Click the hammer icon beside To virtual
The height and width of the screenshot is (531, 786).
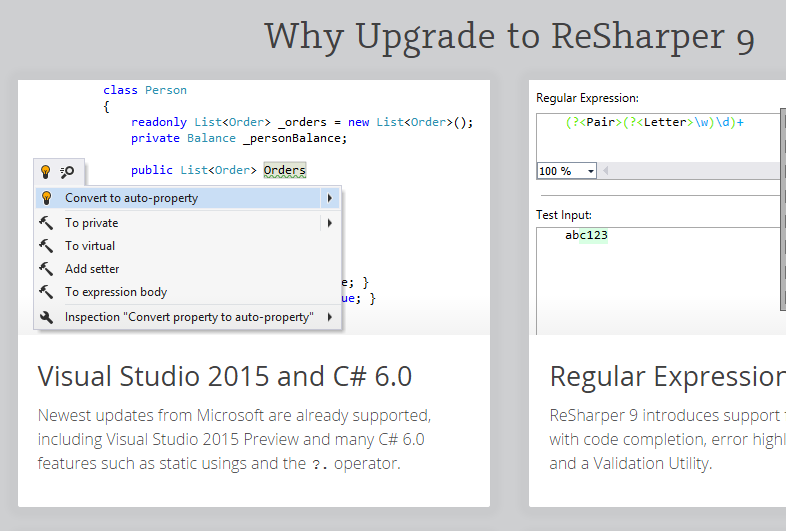tap(46, 246)
